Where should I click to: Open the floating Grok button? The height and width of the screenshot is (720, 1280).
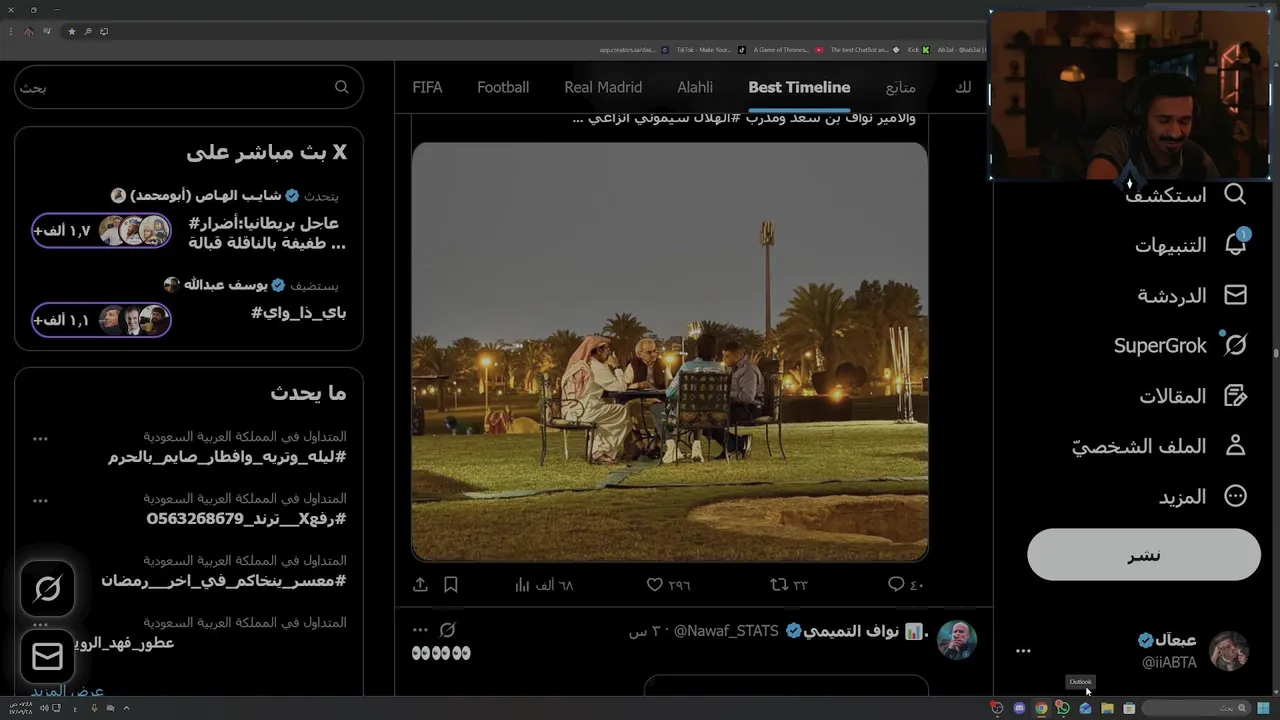click(47, 589)
